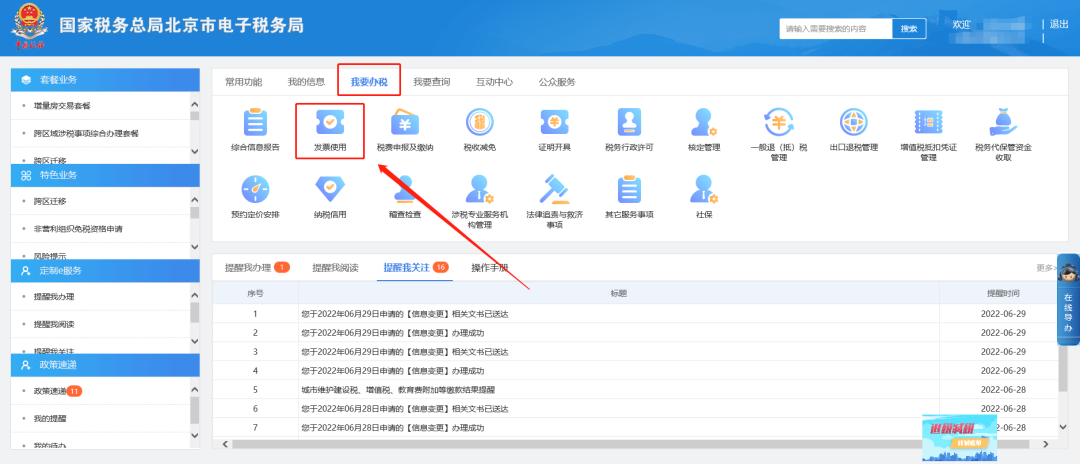Switch to the 提醒我办理 tab
The height and width of the screenshot is (464, 1080).
point(248,268)
